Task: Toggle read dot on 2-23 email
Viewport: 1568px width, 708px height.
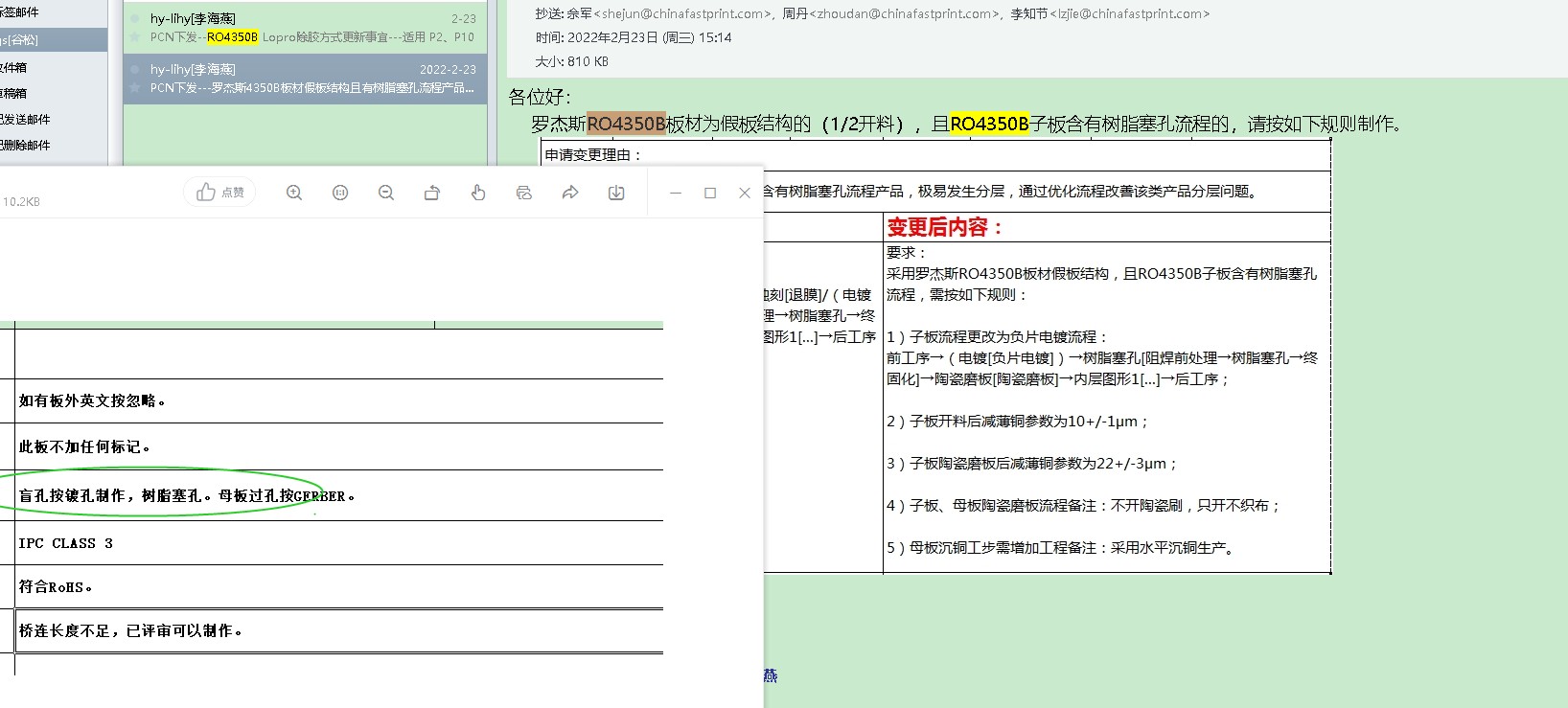Action: [x=135, y=18]
